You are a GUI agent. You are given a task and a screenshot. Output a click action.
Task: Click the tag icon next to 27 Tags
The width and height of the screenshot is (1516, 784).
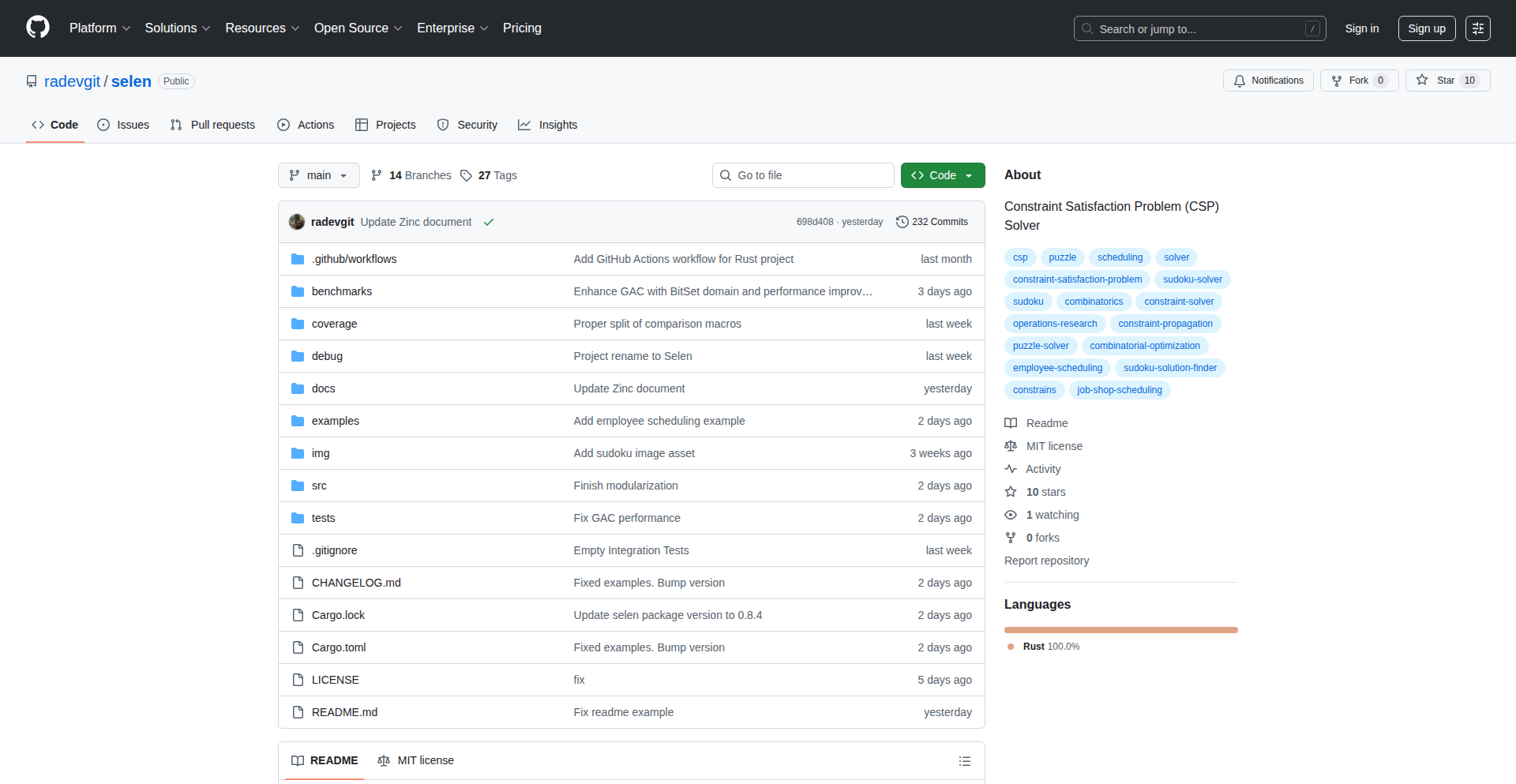point(466,175)
